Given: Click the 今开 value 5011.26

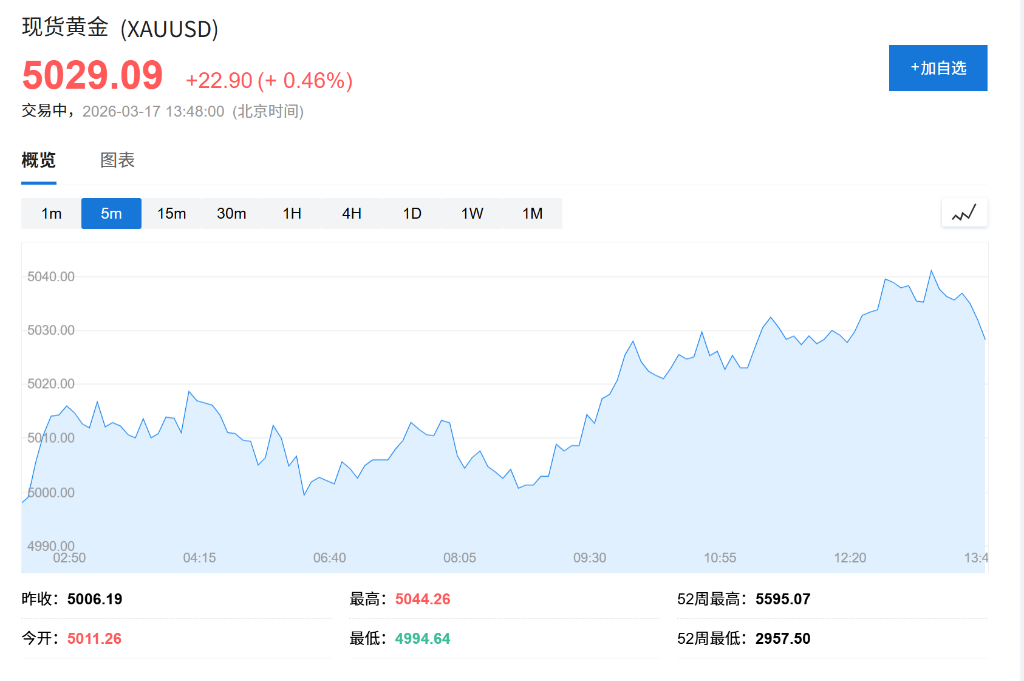Looking at the screenshot, I should click(x=93, y=638).
